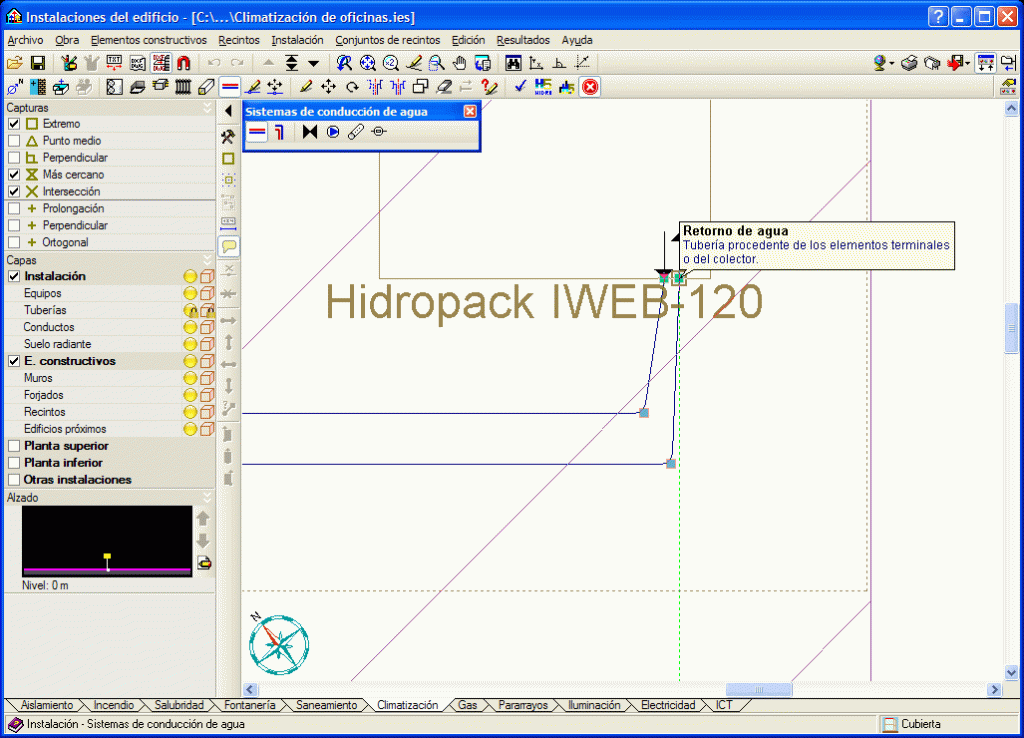Viewport: 1024px width, 738px height.
Task: Collapse the Capturas panel chevron
Action: [x=207, y=107]
